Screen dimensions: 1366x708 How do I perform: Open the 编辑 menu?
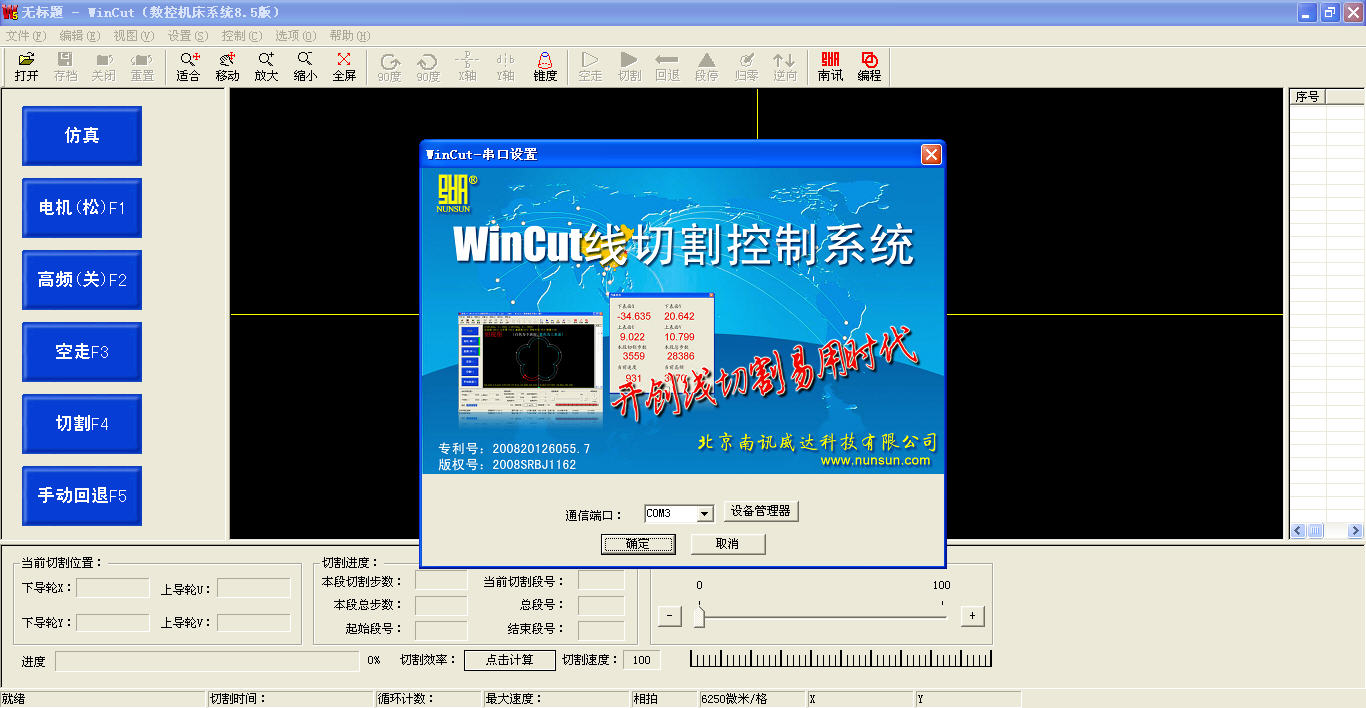point(79,35)
